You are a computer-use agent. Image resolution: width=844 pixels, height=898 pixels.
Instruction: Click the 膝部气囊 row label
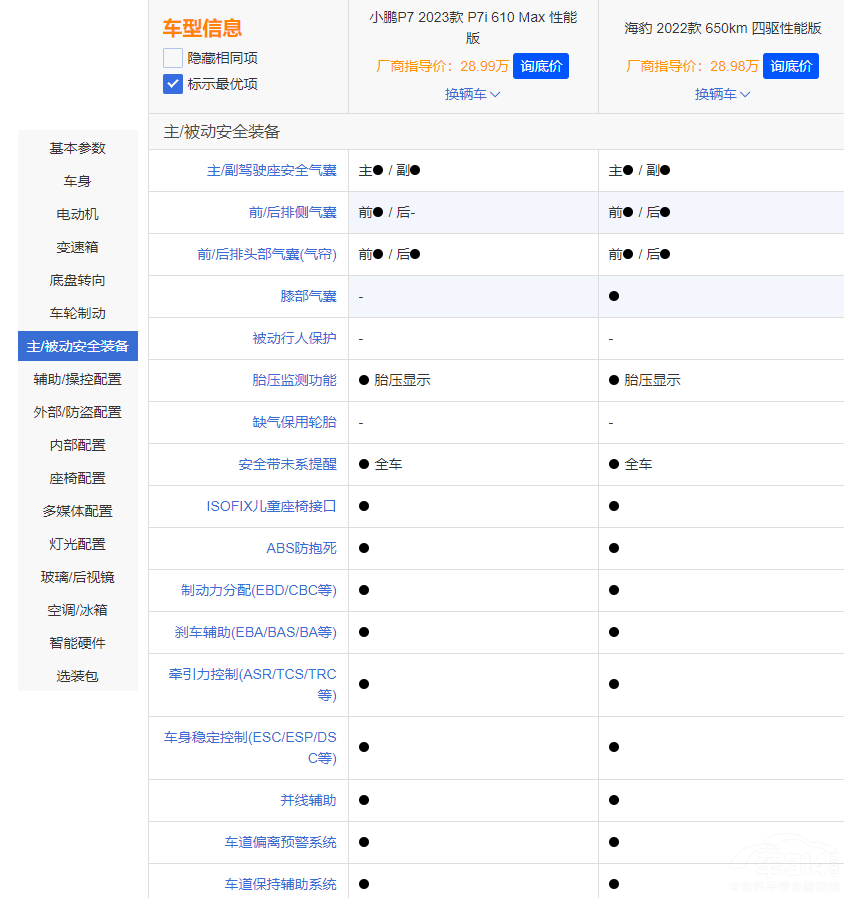[309, 296]
